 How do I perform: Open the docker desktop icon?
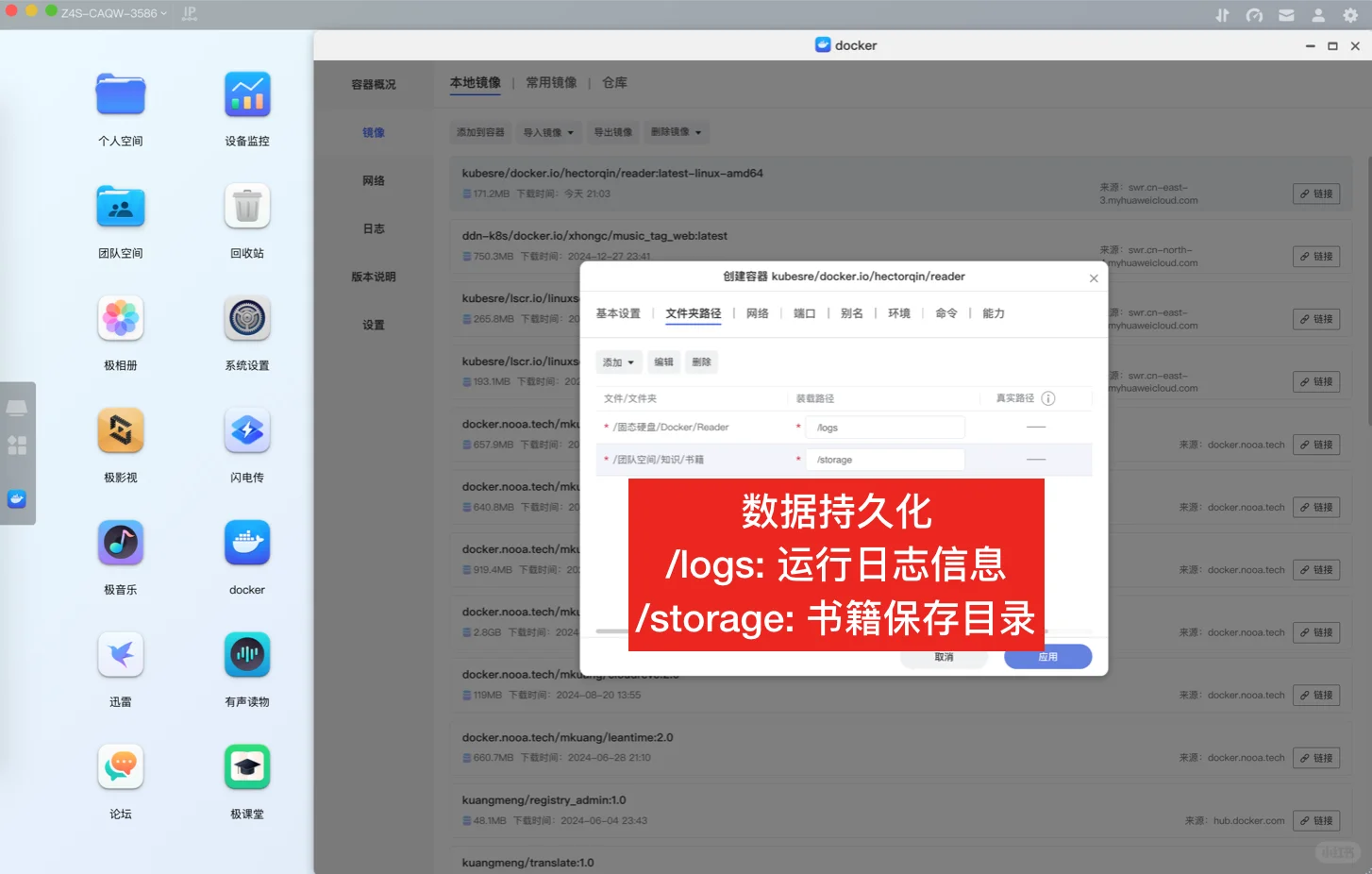point(247,544)
